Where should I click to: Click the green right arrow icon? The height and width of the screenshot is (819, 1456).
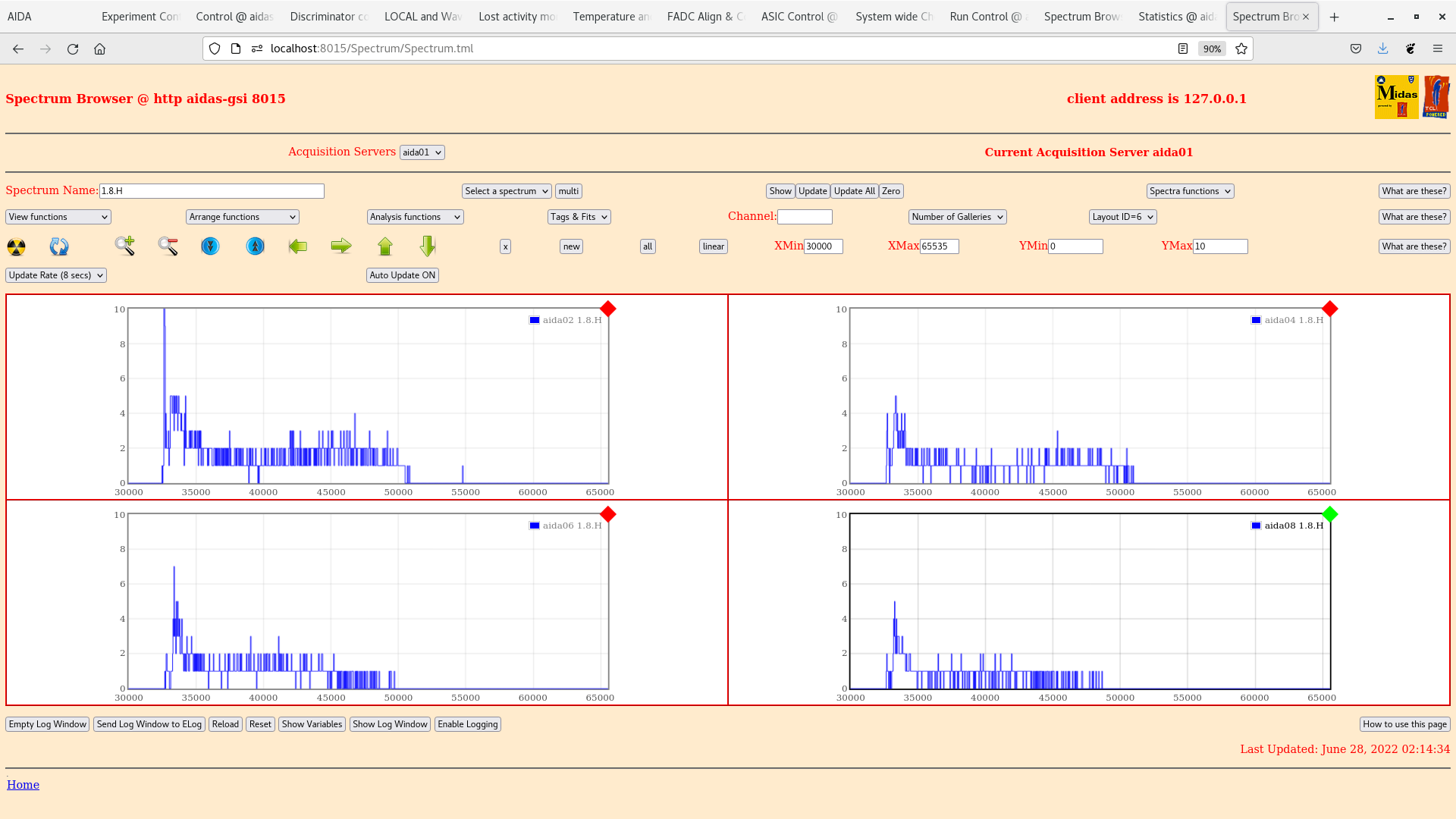click(341, 246)
